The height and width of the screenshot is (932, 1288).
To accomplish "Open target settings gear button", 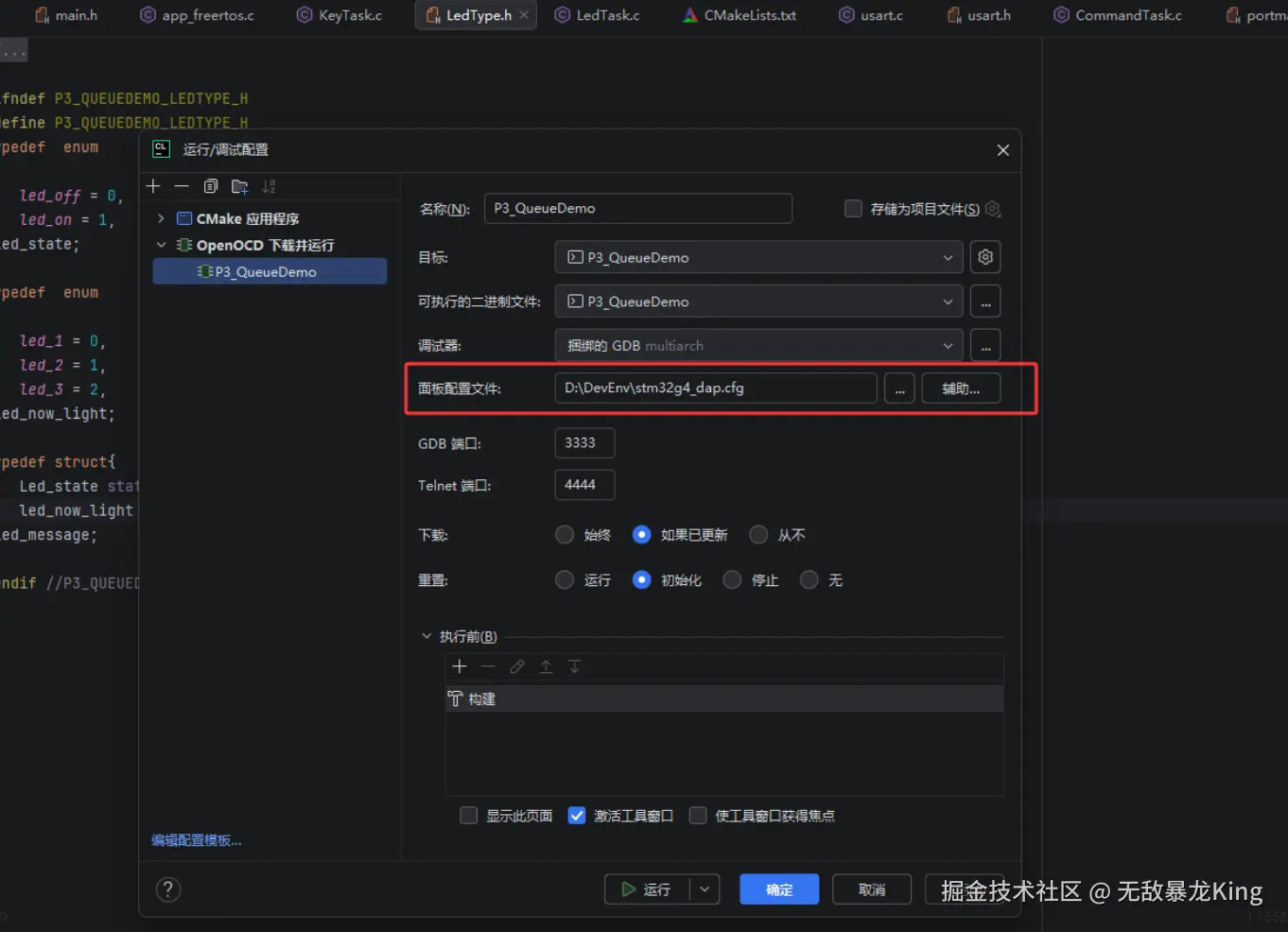I will point(985,257).
